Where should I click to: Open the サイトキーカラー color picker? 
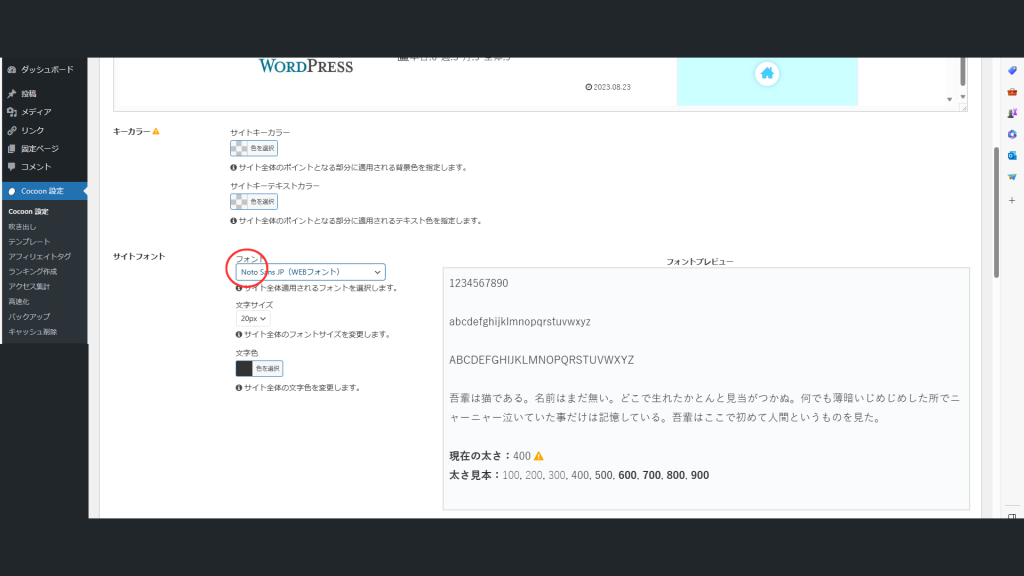point(253,148)
